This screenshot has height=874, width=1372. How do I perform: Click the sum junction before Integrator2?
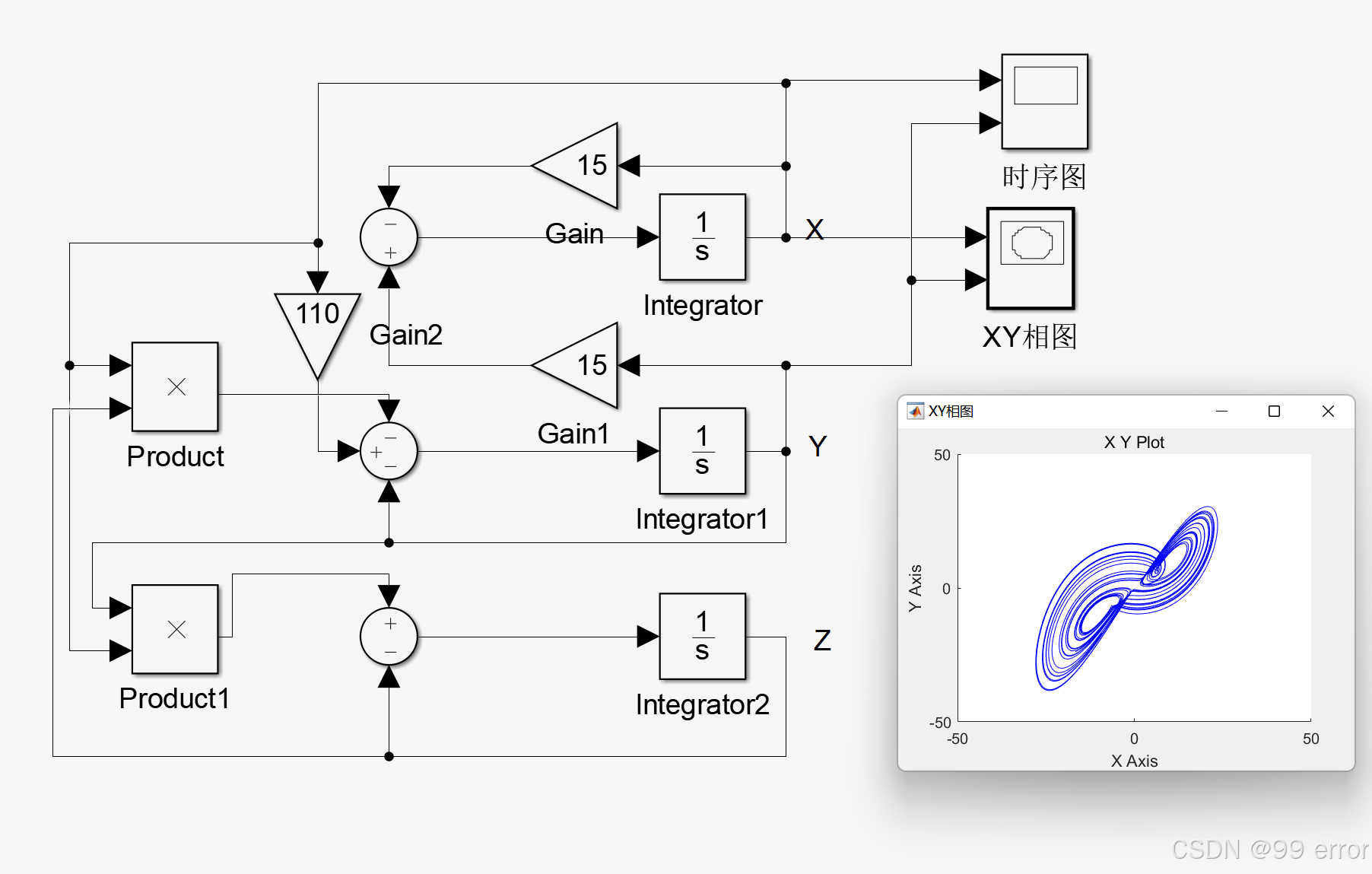pyautogui.click(x=388, y=637)
